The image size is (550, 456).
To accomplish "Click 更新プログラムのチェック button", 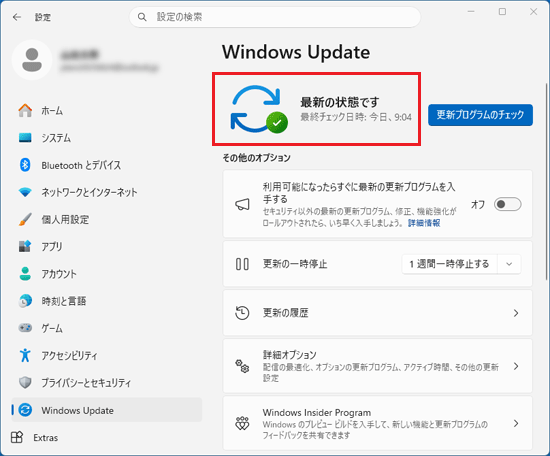I will [x=480, y=115].
